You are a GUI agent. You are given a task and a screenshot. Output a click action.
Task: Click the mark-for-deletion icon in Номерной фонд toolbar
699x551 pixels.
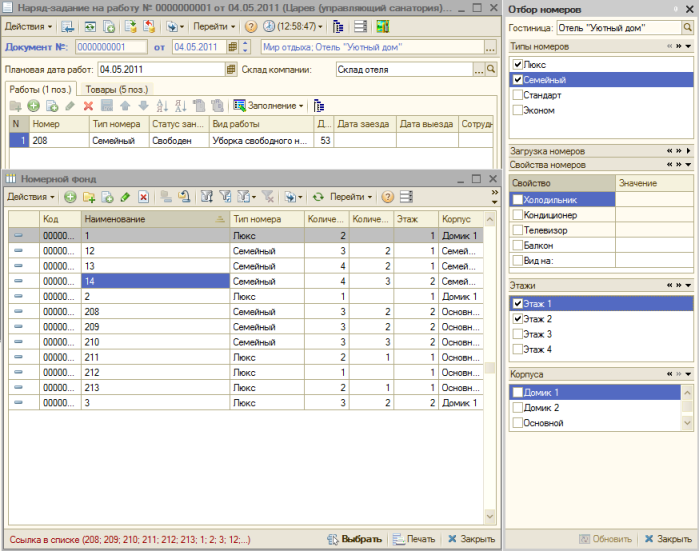coord(143,197)
